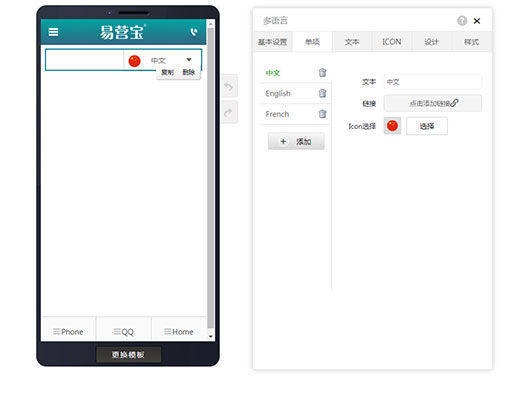Click the help icon in panel header
Screen dimensions: 516x393
(462, 21)
